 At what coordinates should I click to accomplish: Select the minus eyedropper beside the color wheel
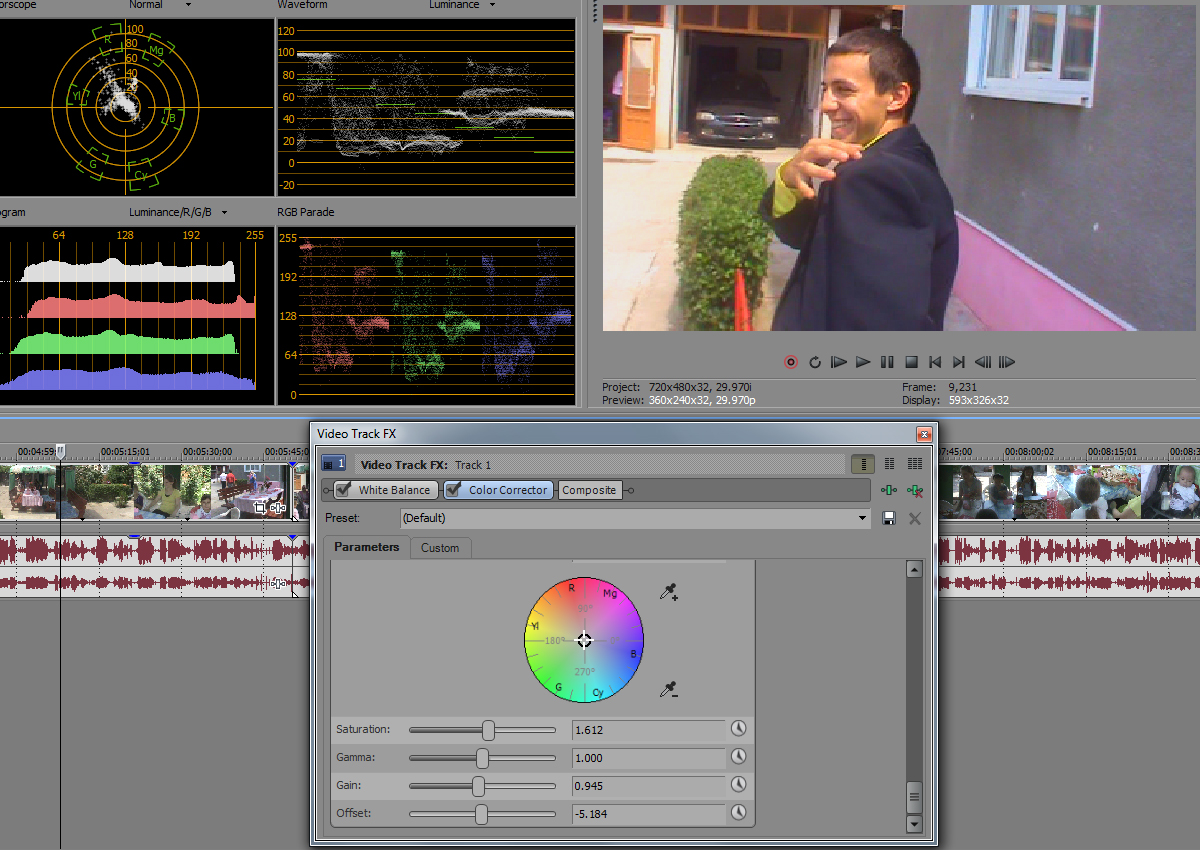[x=669, y=690]
